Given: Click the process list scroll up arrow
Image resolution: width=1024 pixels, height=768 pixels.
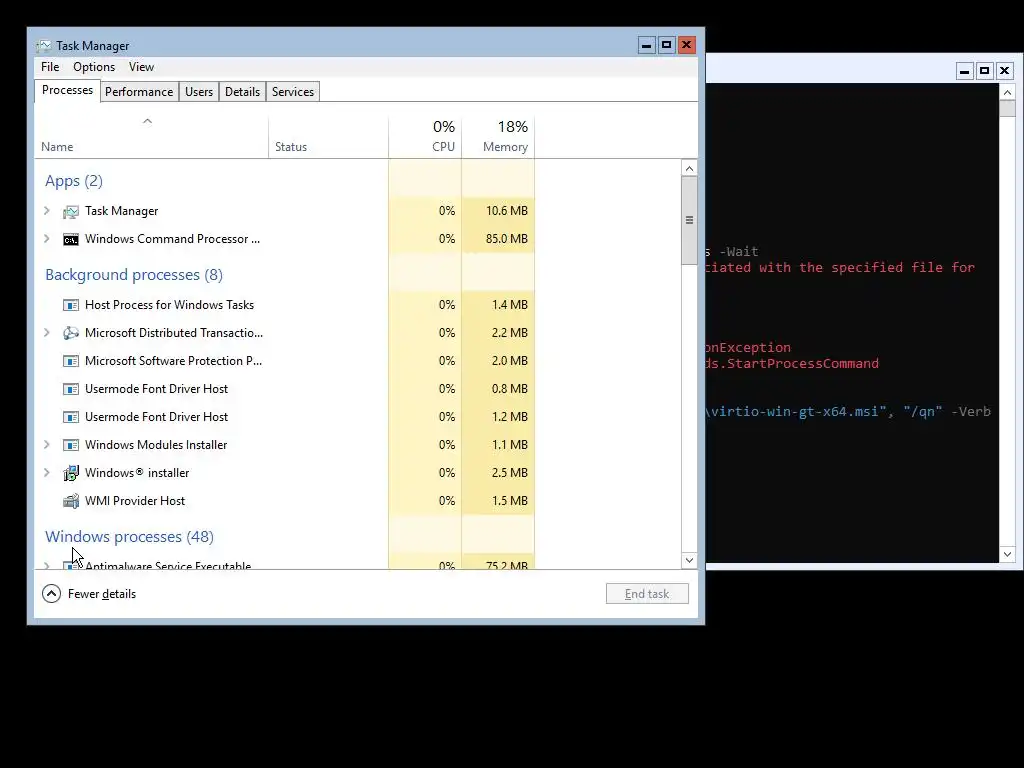Looking at the screenshot, I should click(689, 168).
